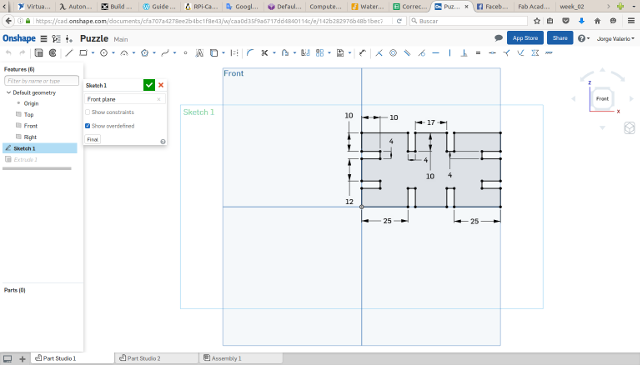This screenshot has height=365, width=640.
Task: Cancel Sketch 1 with red X
Action: [x=161, y=85]
